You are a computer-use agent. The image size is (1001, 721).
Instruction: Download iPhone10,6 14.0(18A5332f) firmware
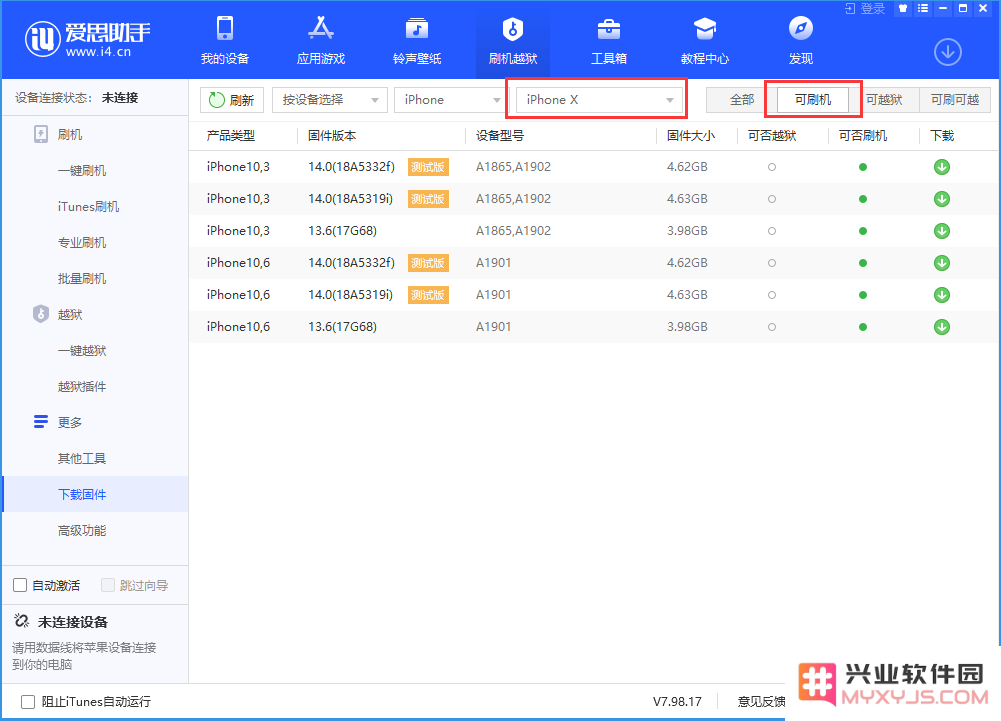click(x=942, y=263)
